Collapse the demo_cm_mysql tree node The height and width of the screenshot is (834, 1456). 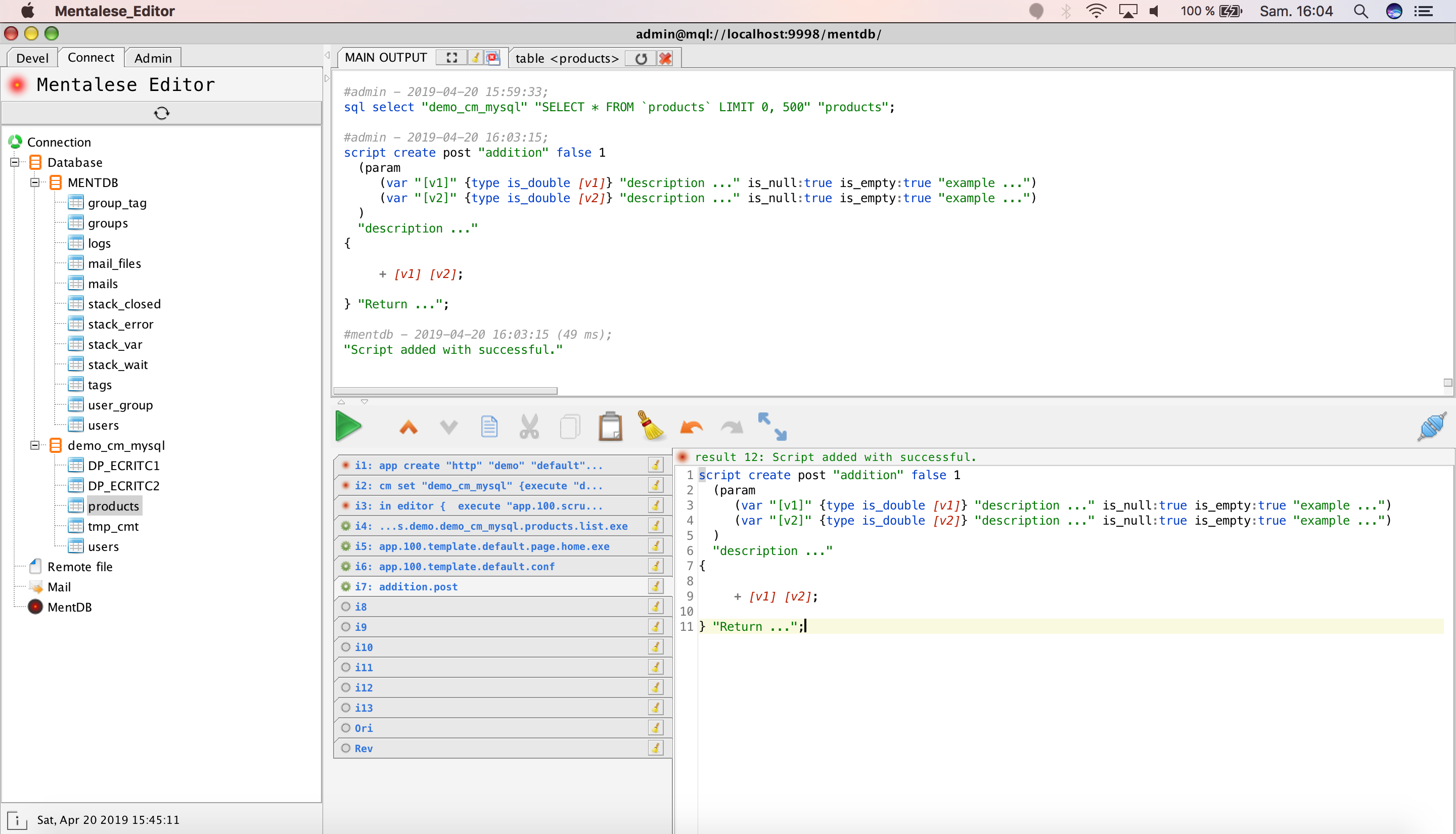pyautogui.click(x=35, y=446)
